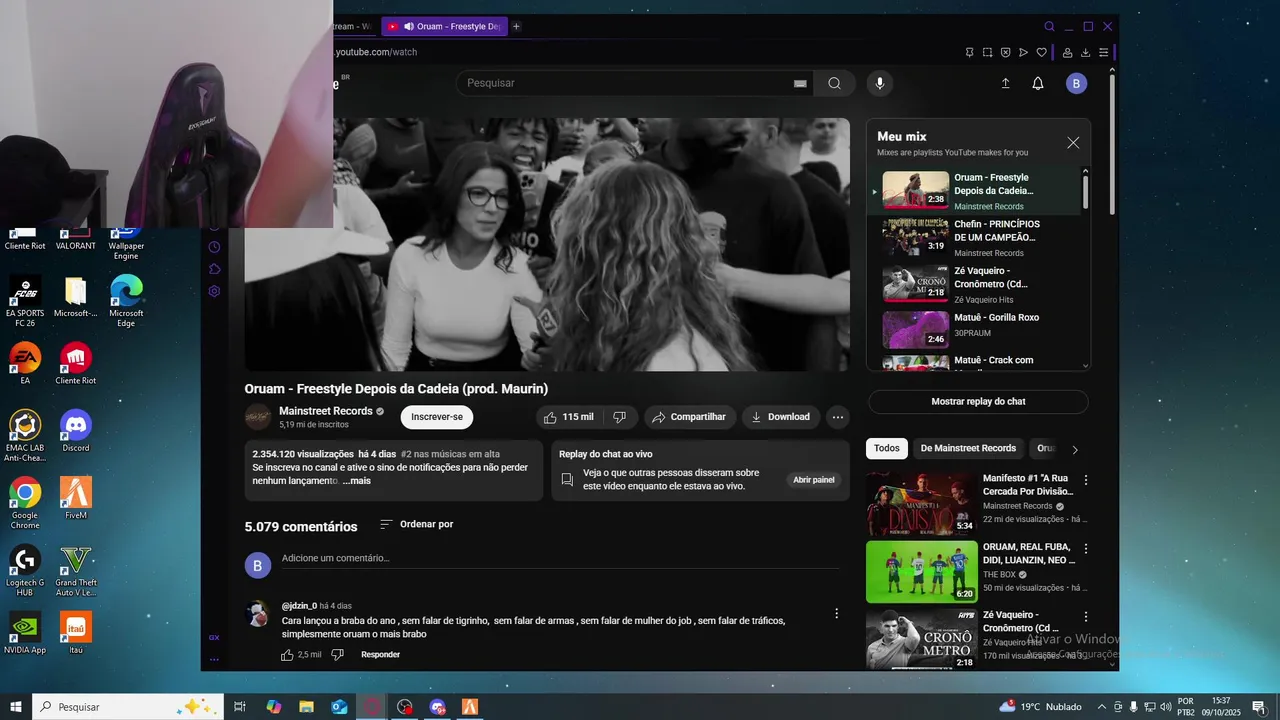
Task: Open sidebar history clock icon
Action: (214, 247)
